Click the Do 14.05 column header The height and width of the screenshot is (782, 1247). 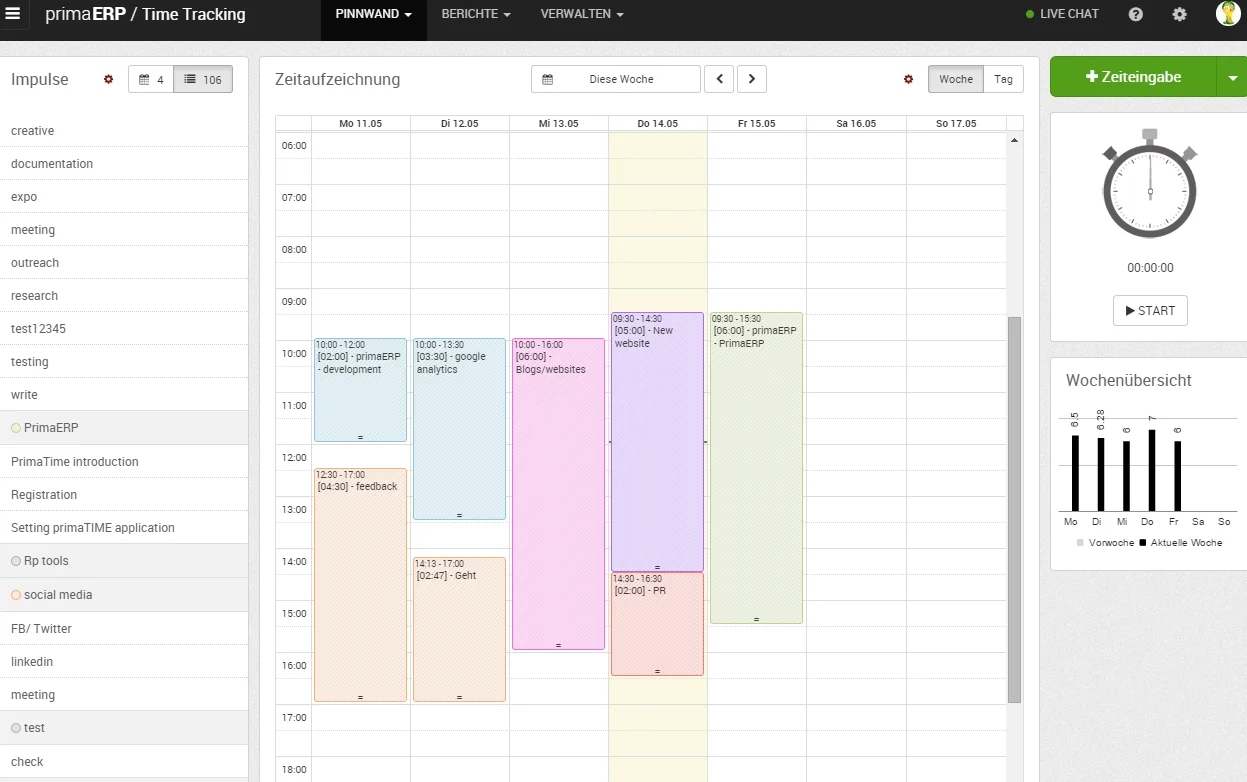(657, 123)
